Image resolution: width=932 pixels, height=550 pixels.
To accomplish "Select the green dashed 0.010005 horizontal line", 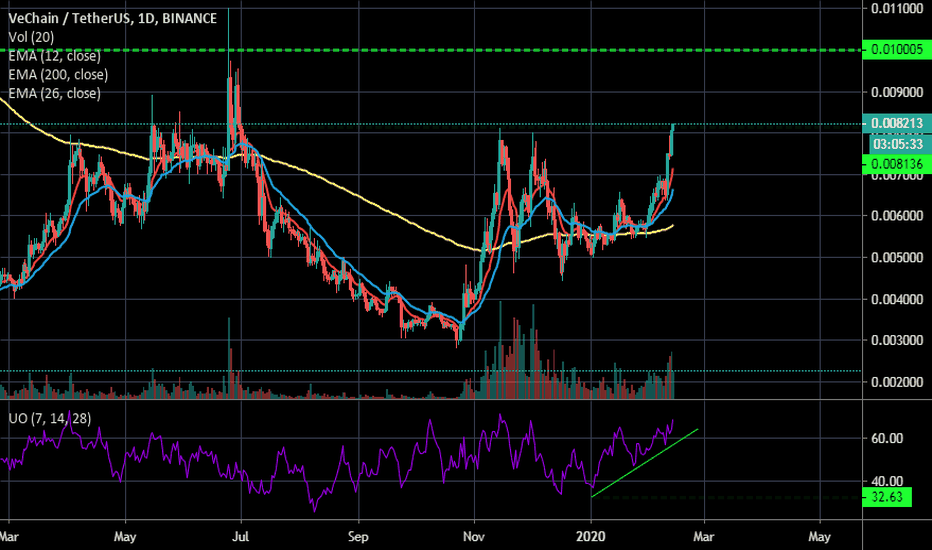I will coord(431,50).
